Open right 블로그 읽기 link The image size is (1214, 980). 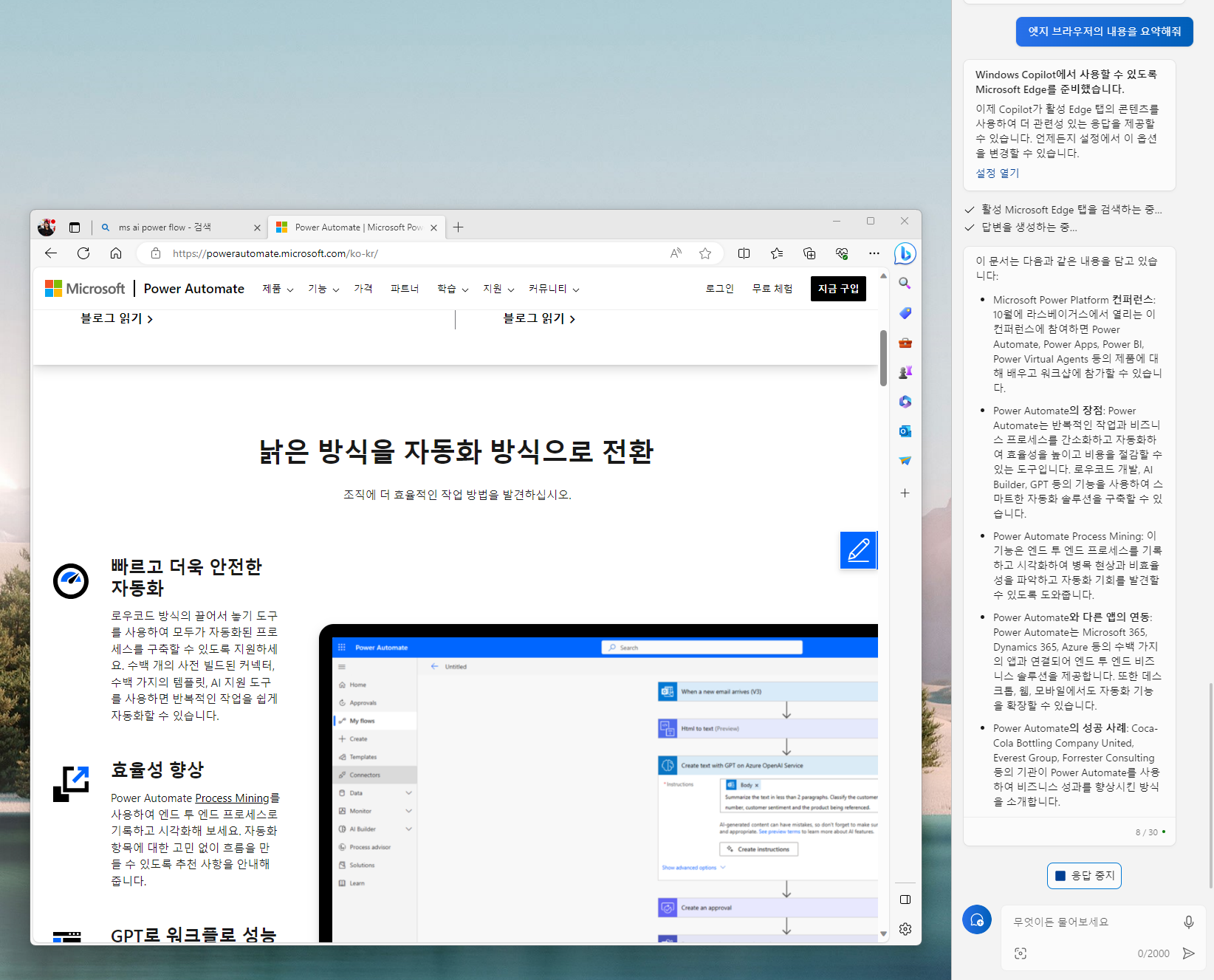pyautogui.click(x=539, y=318)
